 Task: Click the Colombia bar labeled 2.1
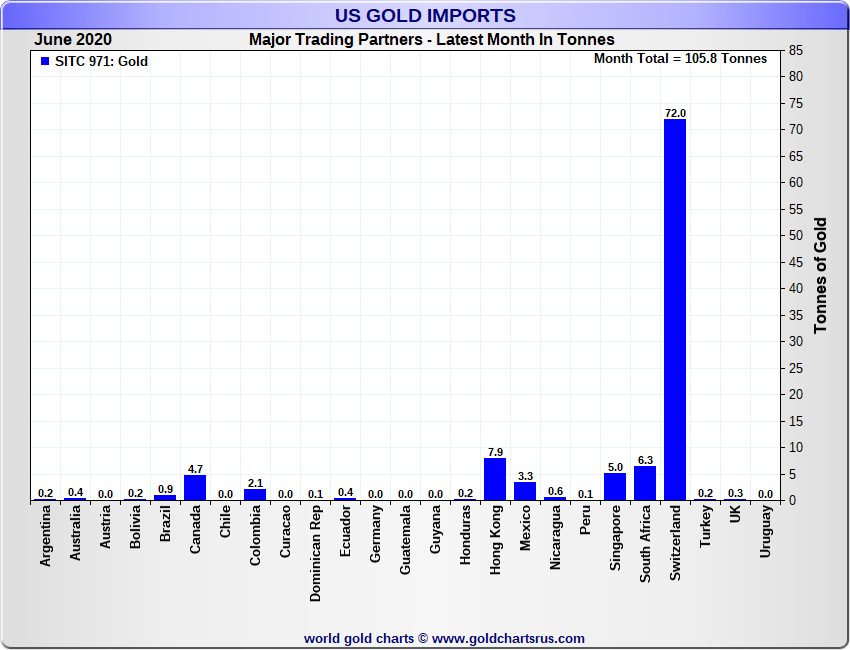pos(255,494)
